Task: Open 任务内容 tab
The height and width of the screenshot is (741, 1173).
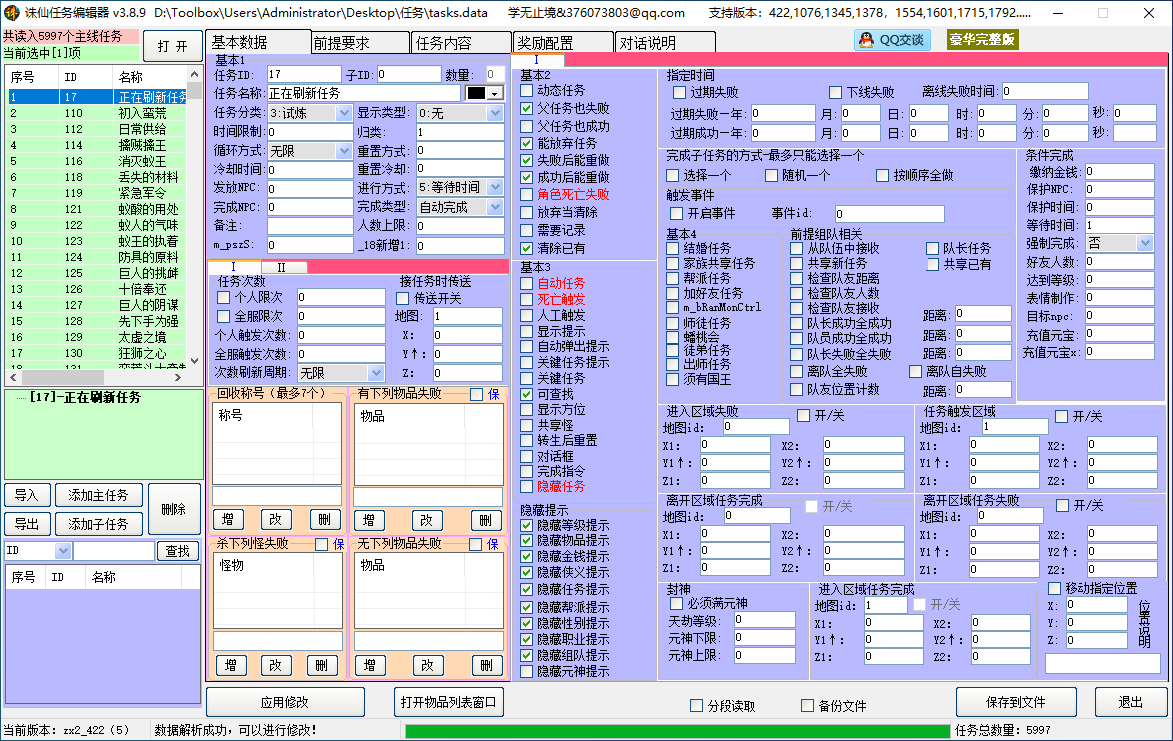Action: click(x=462, y=43)
